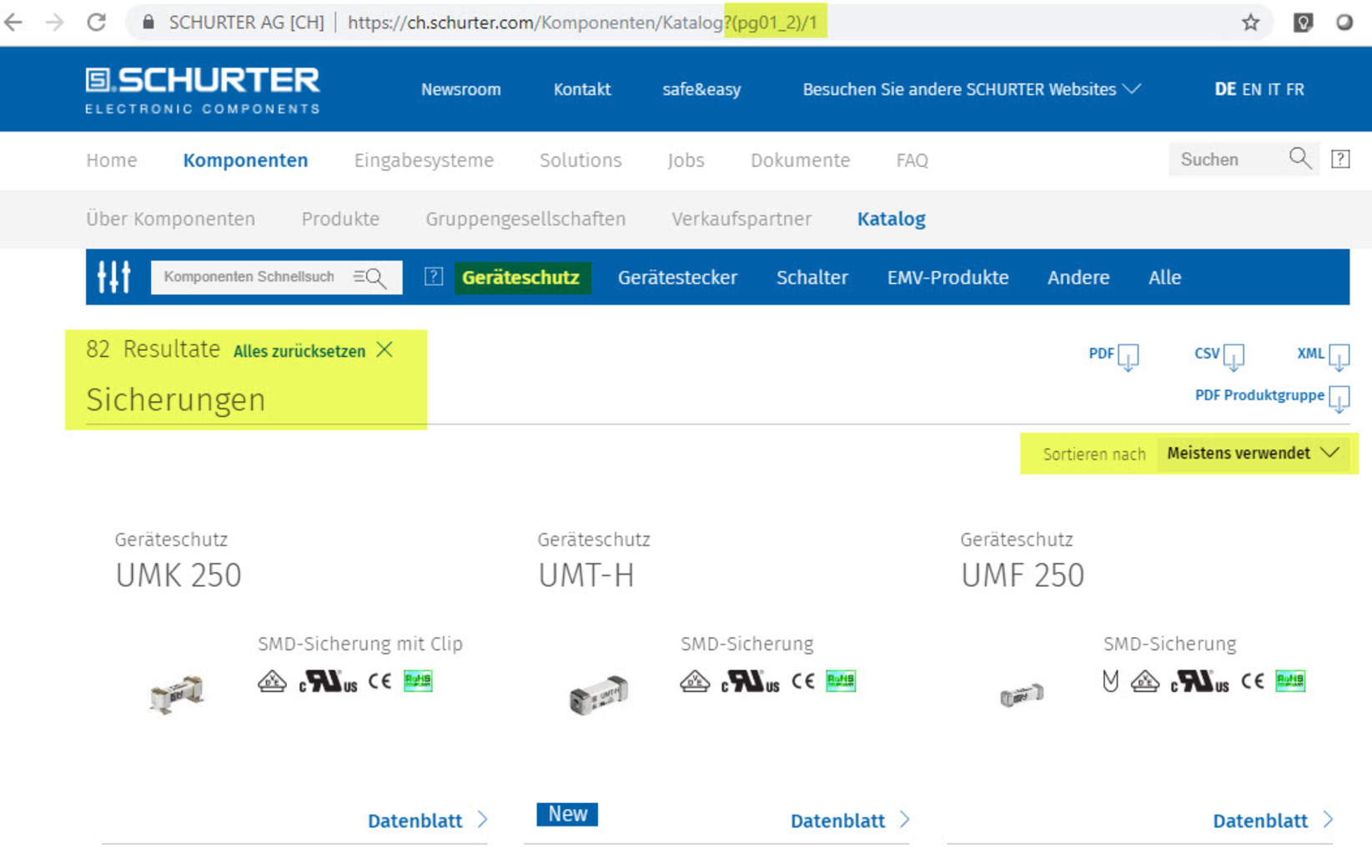The image size is (1372, 868).
Task: Go to Verkaufspartner submenu
Action: click(x=741, y=218)
